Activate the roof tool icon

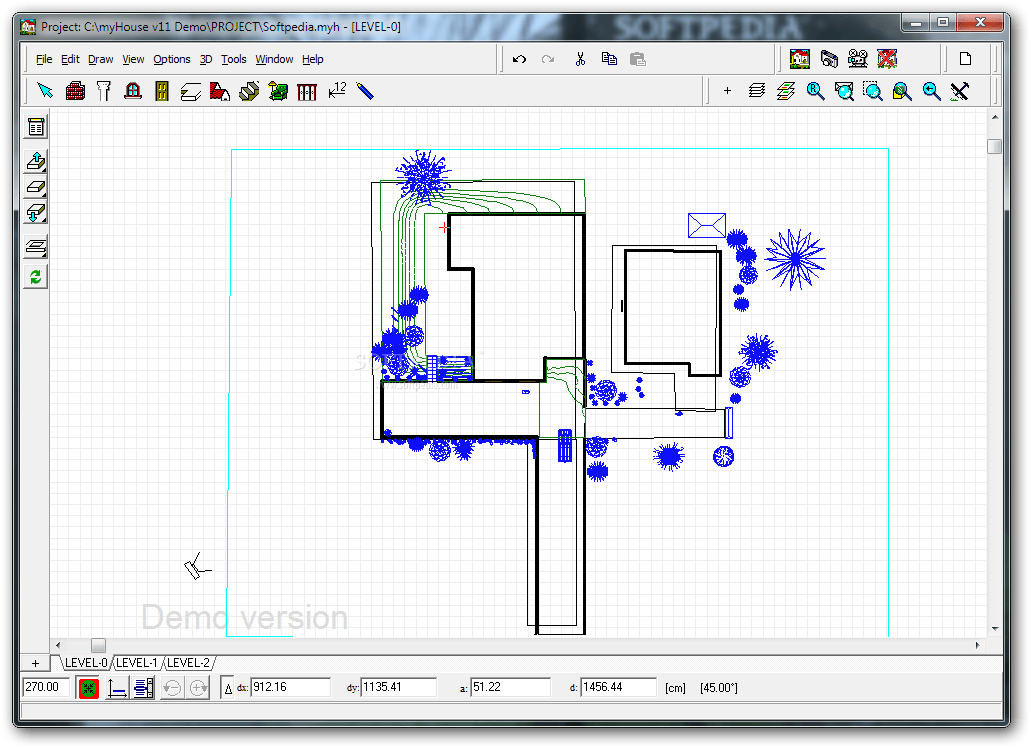pyautogui.click(x=220, y=91)
